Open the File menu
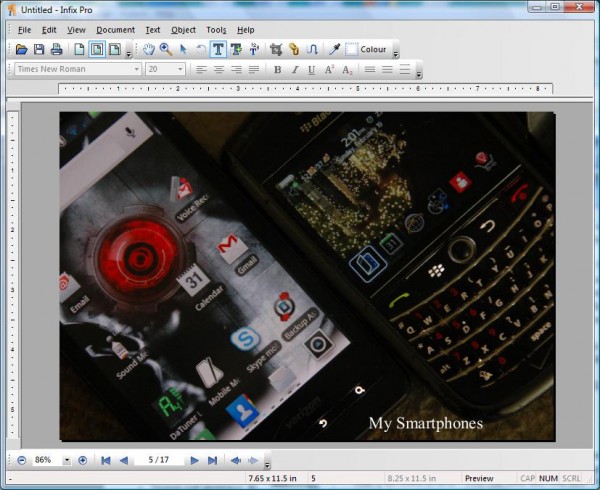This screenshot has height=490, width=600. 24,30
